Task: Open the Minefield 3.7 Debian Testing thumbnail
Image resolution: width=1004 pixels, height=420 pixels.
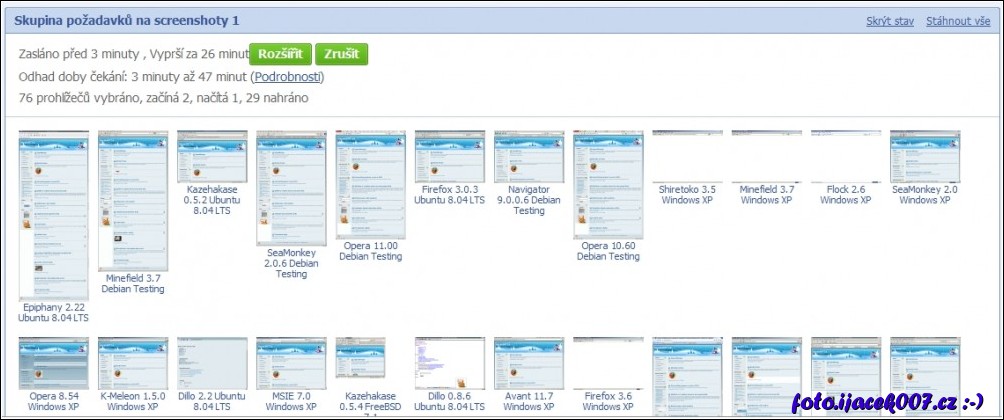Action: point(132,200)
